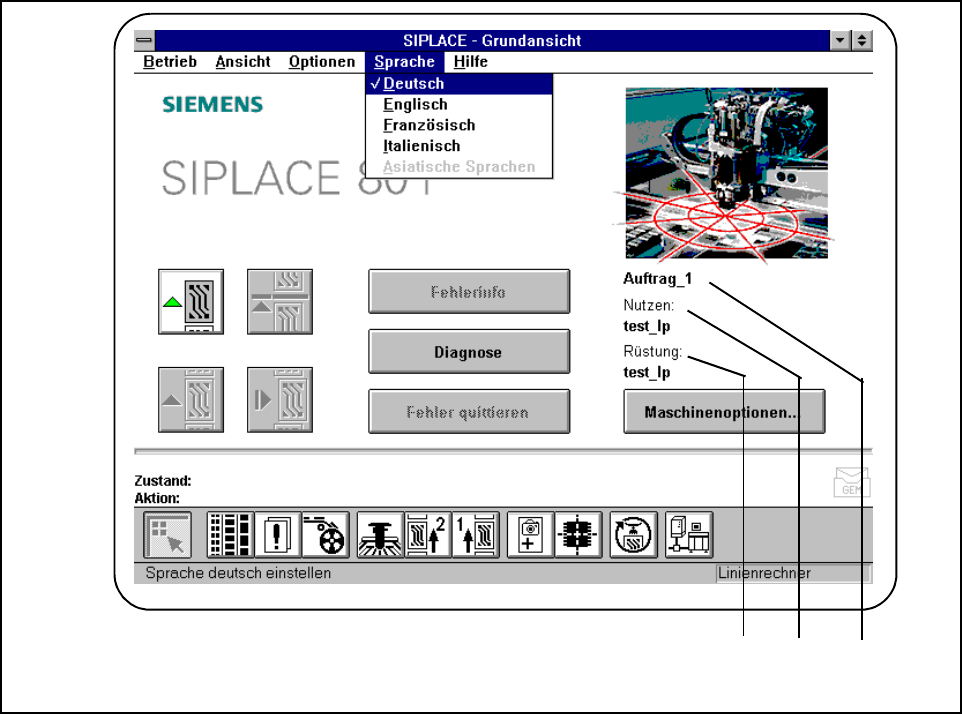Click the title bar restore up-down arrow
The width and height of the screenshot is (962, 714).
click(861, 40)
